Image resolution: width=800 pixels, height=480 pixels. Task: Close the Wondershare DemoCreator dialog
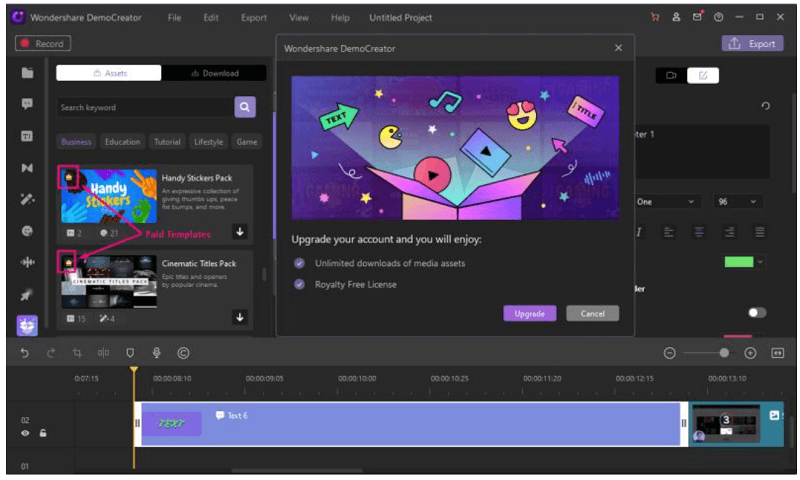(x=618, y=48)
